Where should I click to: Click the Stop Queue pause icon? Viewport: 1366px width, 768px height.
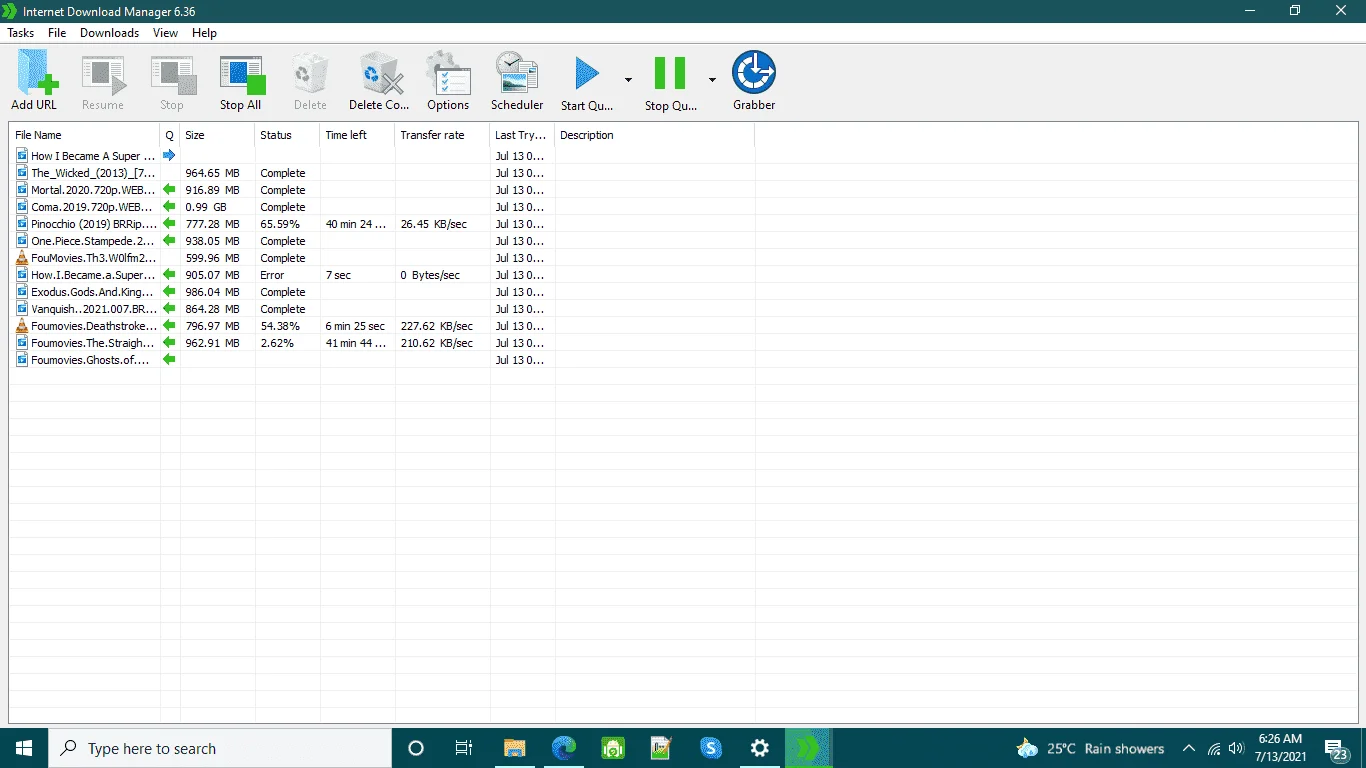pos(670,74)
